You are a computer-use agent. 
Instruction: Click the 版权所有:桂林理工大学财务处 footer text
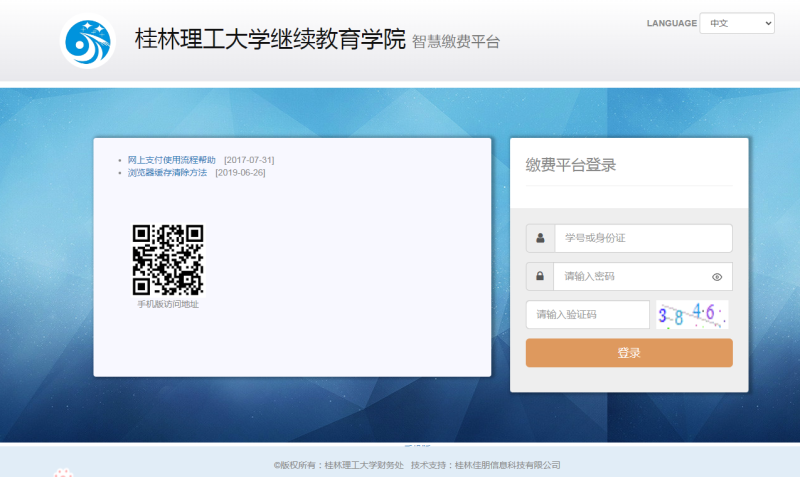click(339, 465)
